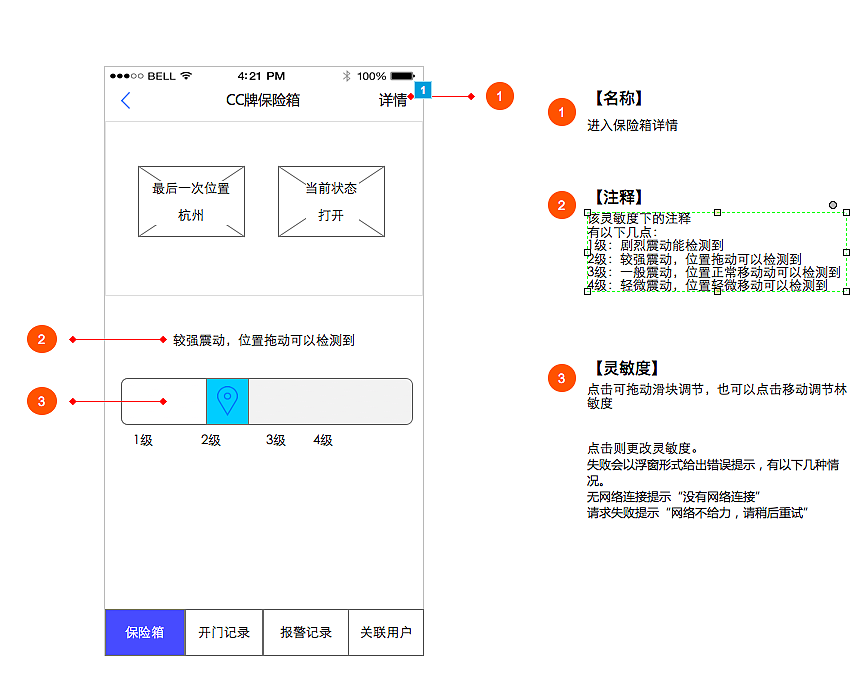Click the back arrow in the navigation bar
This screenshot has height=693, width=859.
click(x=124, y=101)
